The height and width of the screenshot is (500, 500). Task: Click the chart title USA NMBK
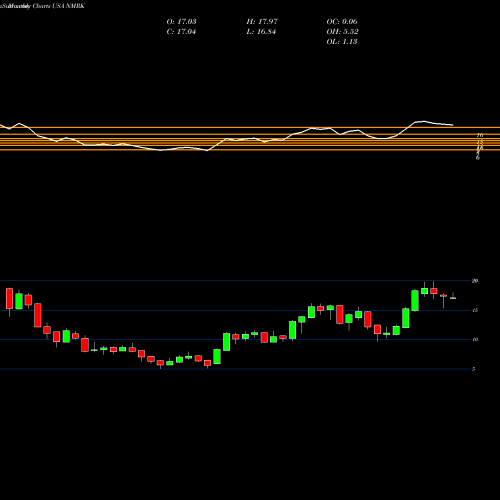click(x=68, y=6)
